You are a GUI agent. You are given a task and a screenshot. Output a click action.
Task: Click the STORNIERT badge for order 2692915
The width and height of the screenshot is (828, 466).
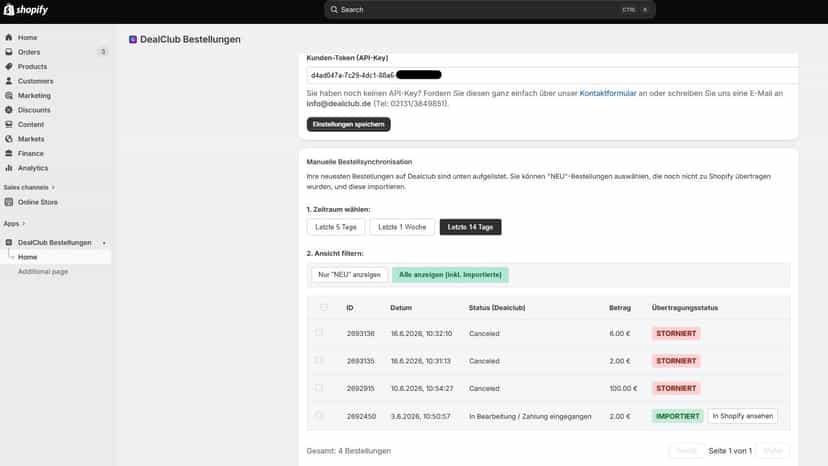click(x=676, y=388)
